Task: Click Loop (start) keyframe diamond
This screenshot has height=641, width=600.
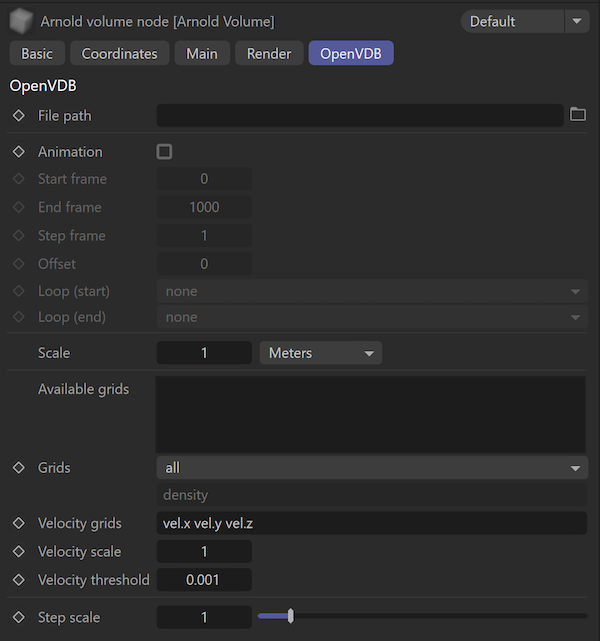Action: tap(19, 291)
